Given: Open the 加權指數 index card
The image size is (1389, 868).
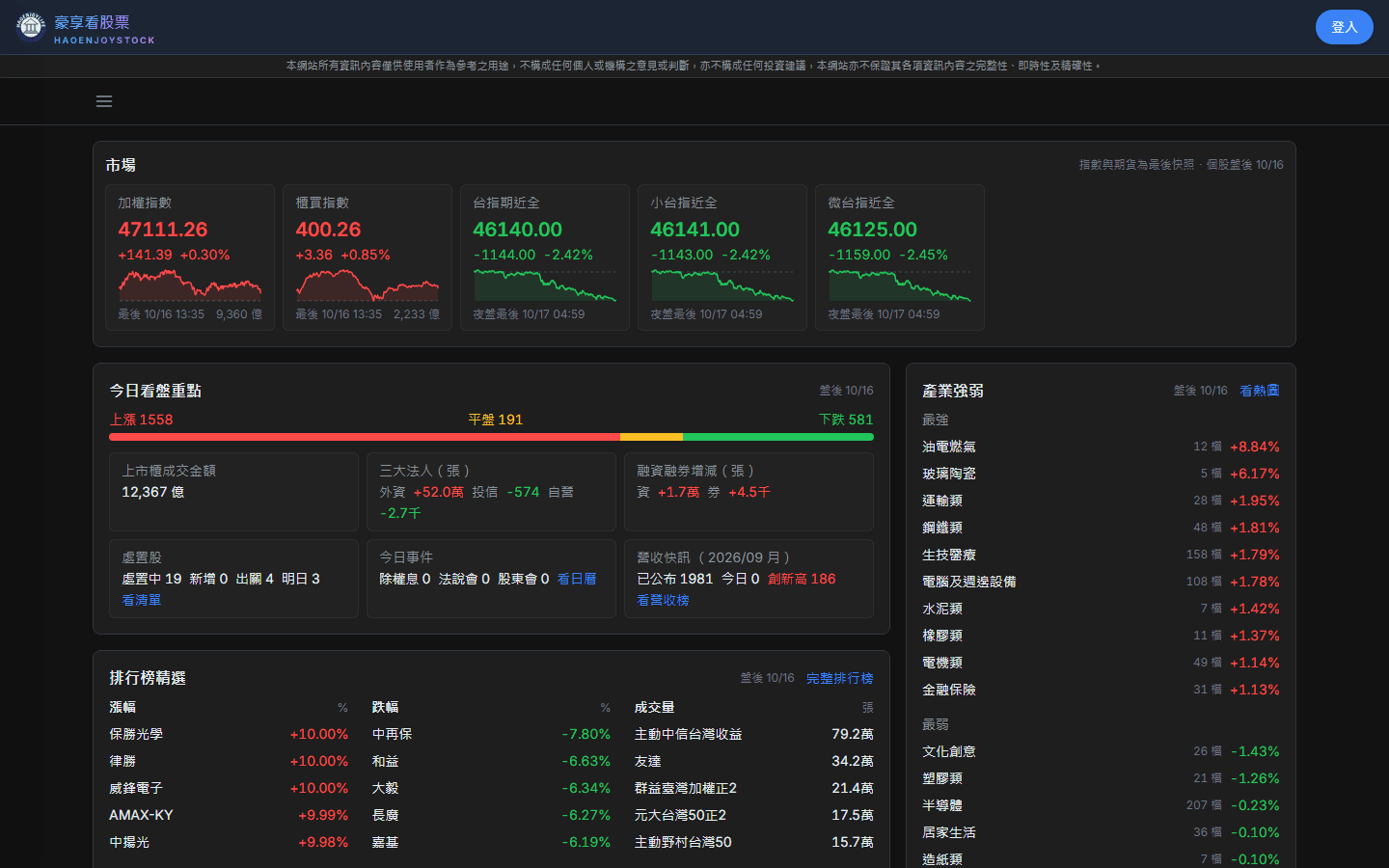Looking at the screenshot, I should [x=190, y=258].
